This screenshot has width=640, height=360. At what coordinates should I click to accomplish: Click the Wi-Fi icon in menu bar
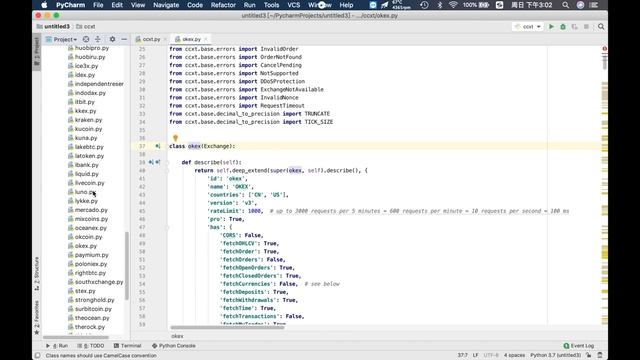click(453, 5)
